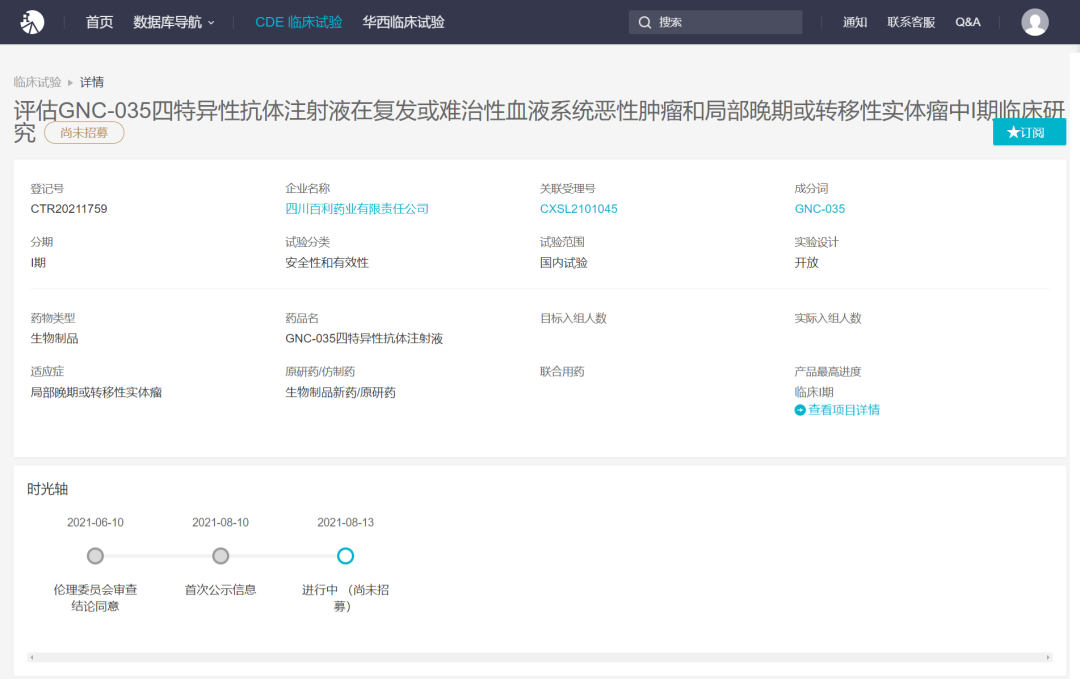Go back to 临床试验 breadcrumb
The height and width of the screenshot is (679, 1080).
point(37,82)
